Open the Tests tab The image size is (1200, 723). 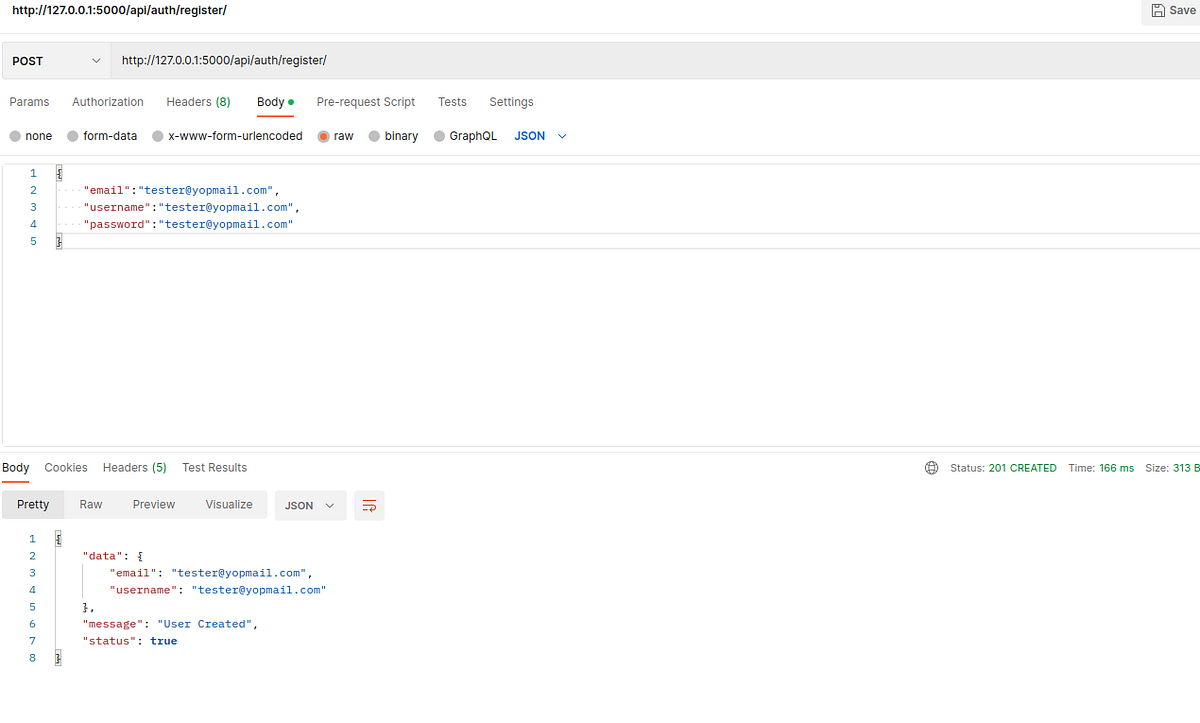click(452, 101)
